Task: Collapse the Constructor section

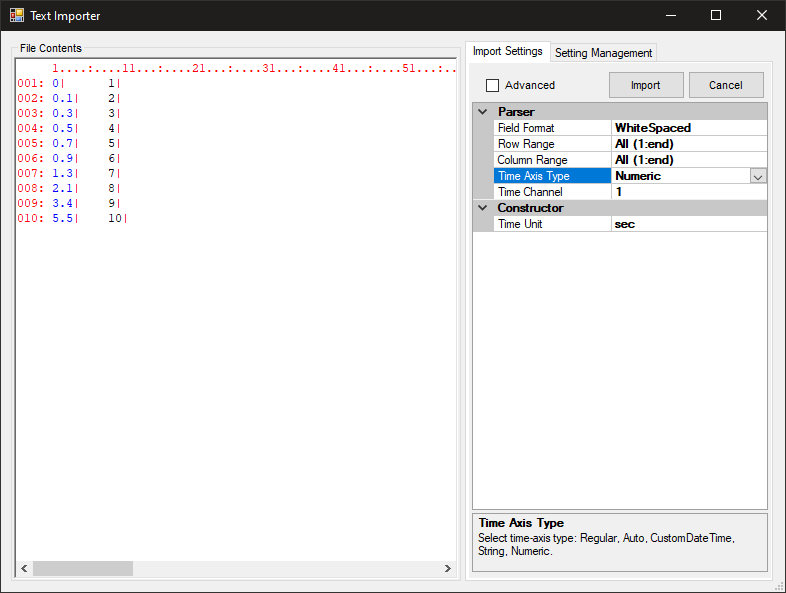Action: click(x=483, y=208)
